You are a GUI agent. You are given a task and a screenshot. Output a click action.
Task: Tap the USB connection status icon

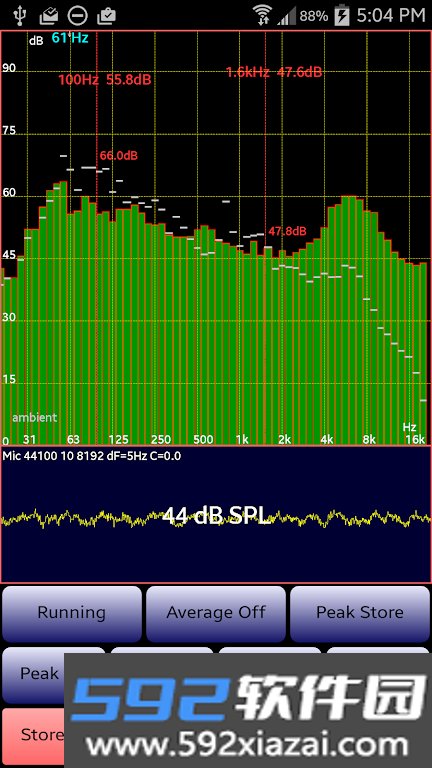tap(20, 16)
